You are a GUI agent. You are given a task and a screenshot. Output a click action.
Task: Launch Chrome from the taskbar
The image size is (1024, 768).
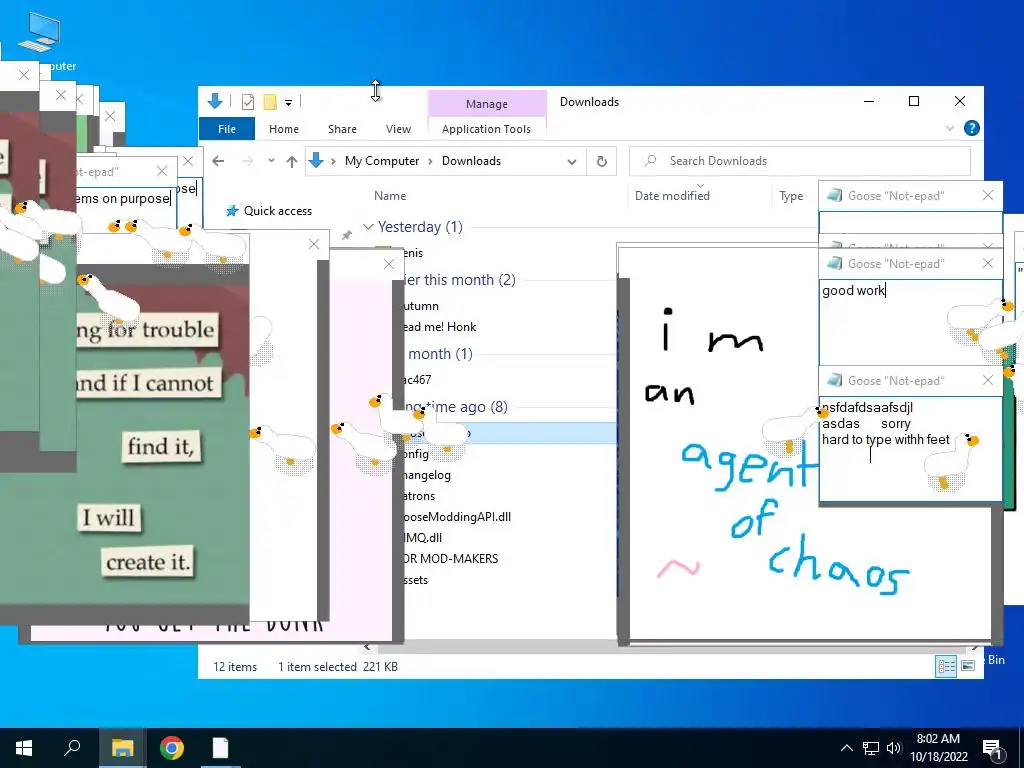point(172,748)
